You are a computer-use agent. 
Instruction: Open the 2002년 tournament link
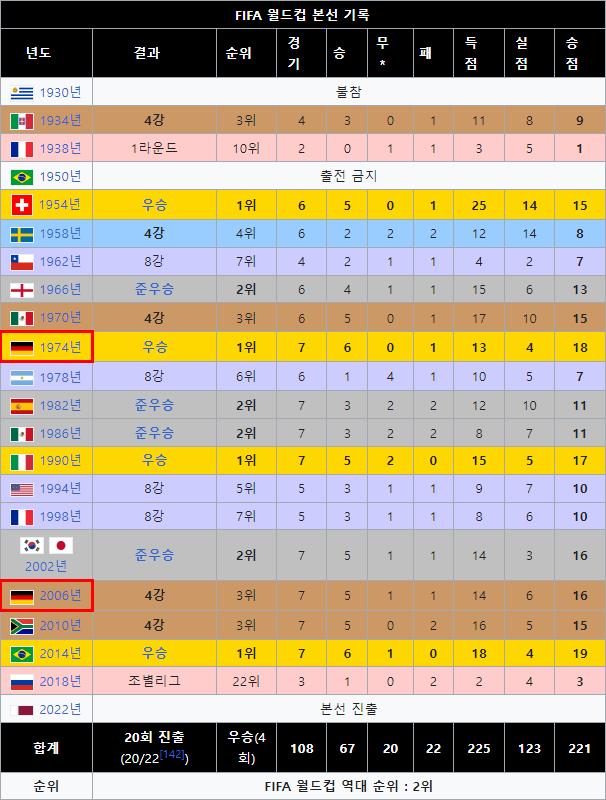[x=46, y=566]
